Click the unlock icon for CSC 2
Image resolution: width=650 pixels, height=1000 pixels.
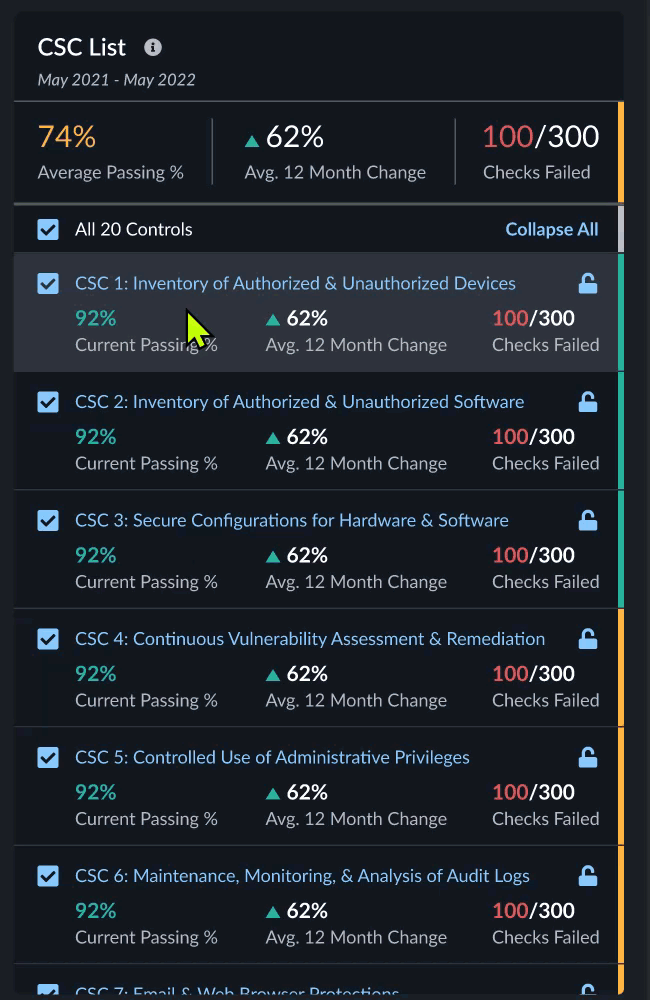pos(588,402)
